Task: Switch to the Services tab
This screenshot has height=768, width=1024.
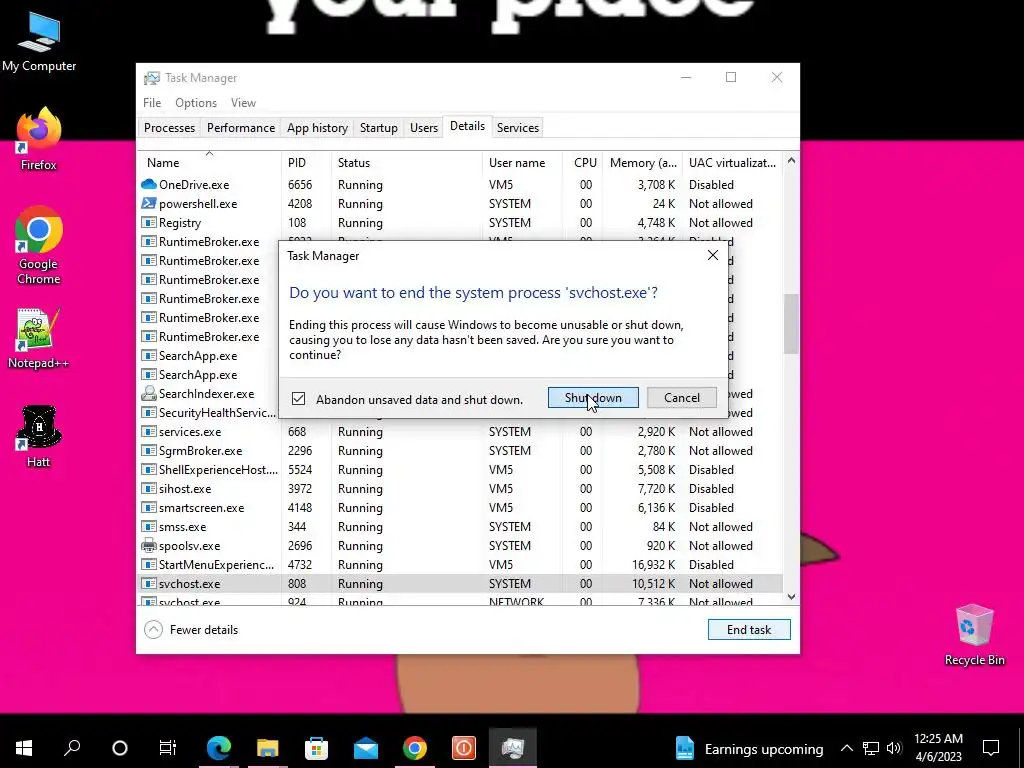Action: click(x=518, y=128)
